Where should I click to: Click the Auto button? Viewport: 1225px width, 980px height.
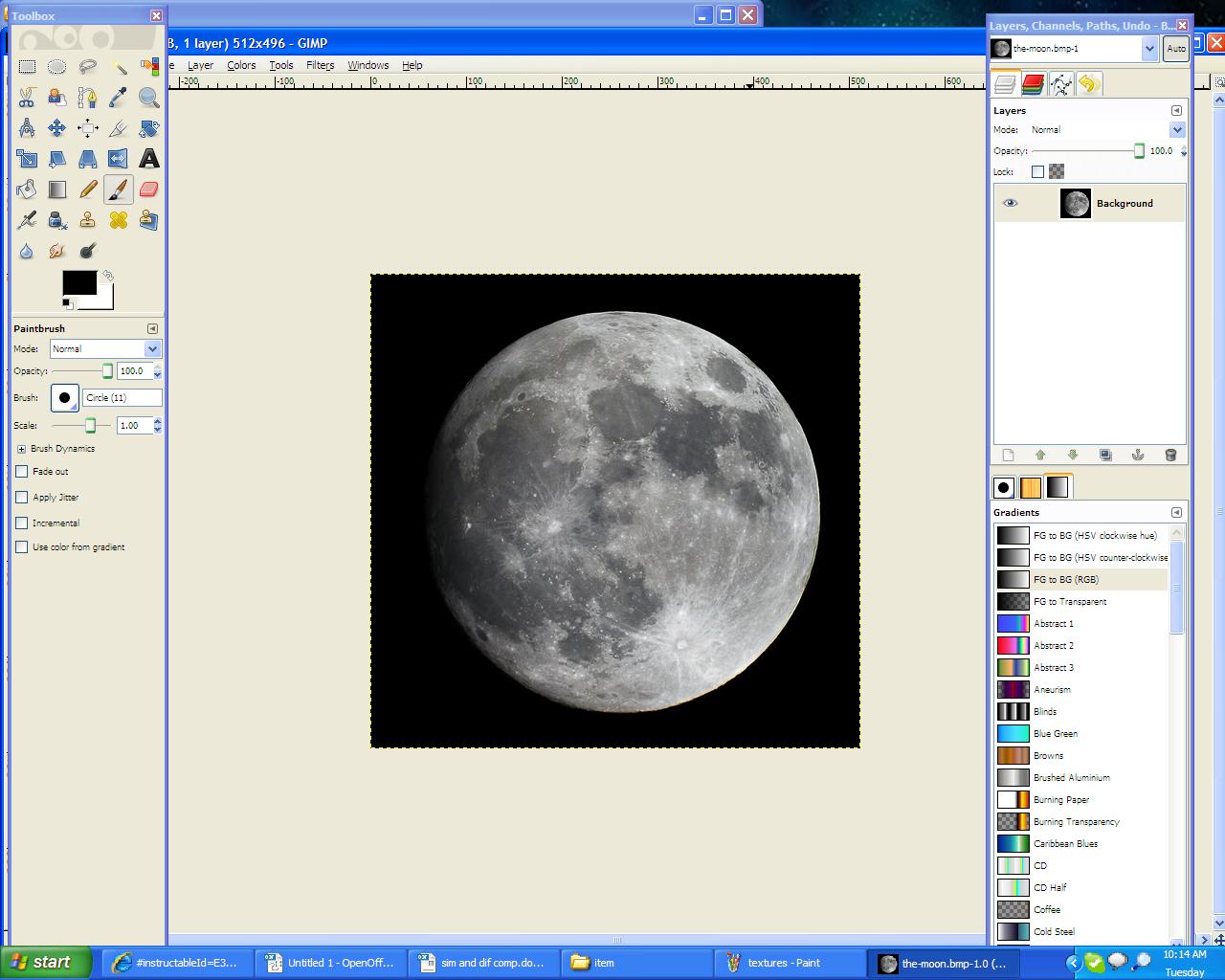tap(1176, 49)
